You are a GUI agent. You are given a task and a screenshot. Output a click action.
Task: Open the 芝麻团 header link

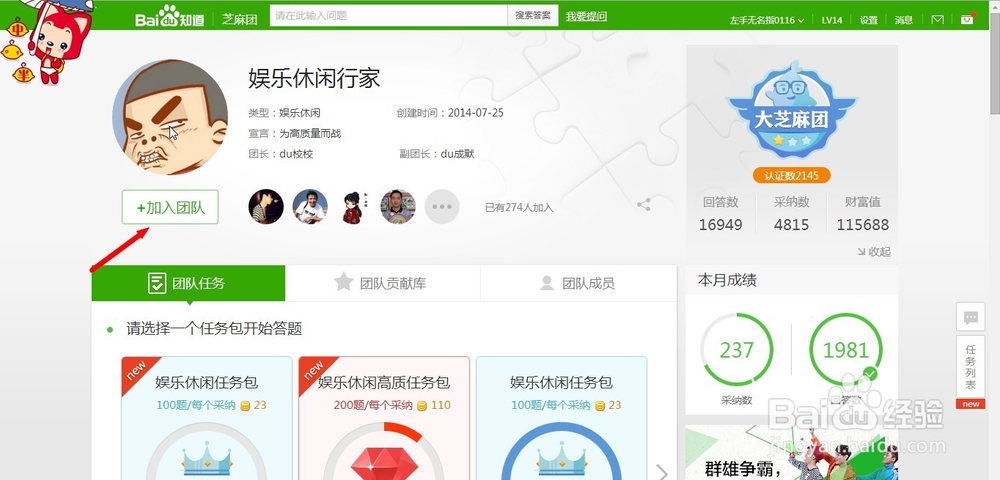coord(240,18)
